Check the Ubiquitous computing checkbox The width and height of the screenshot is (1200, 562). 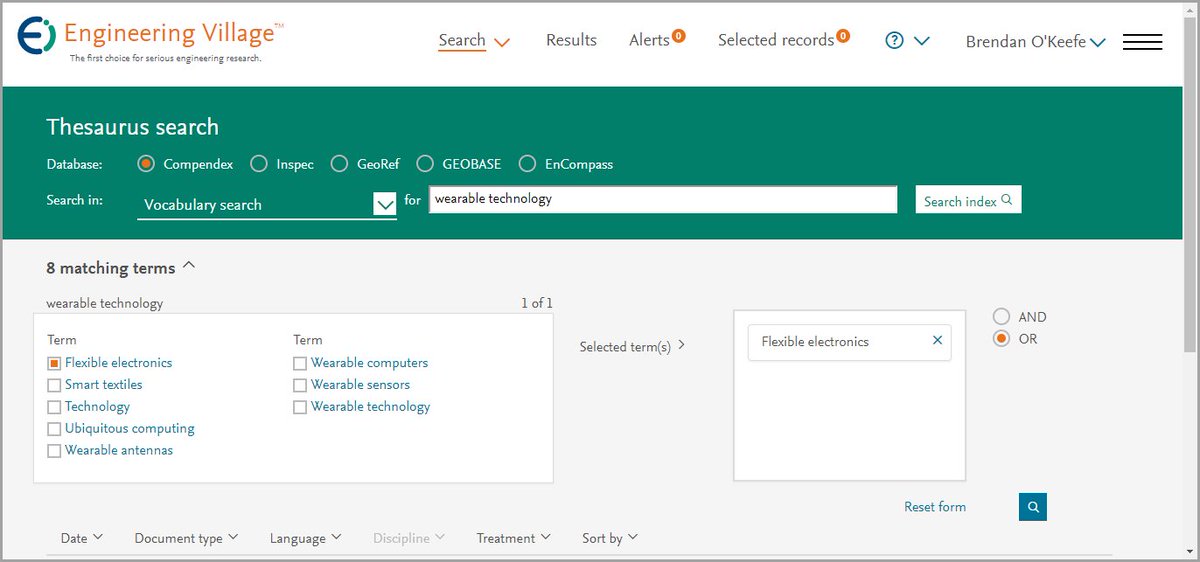[54, 429]
